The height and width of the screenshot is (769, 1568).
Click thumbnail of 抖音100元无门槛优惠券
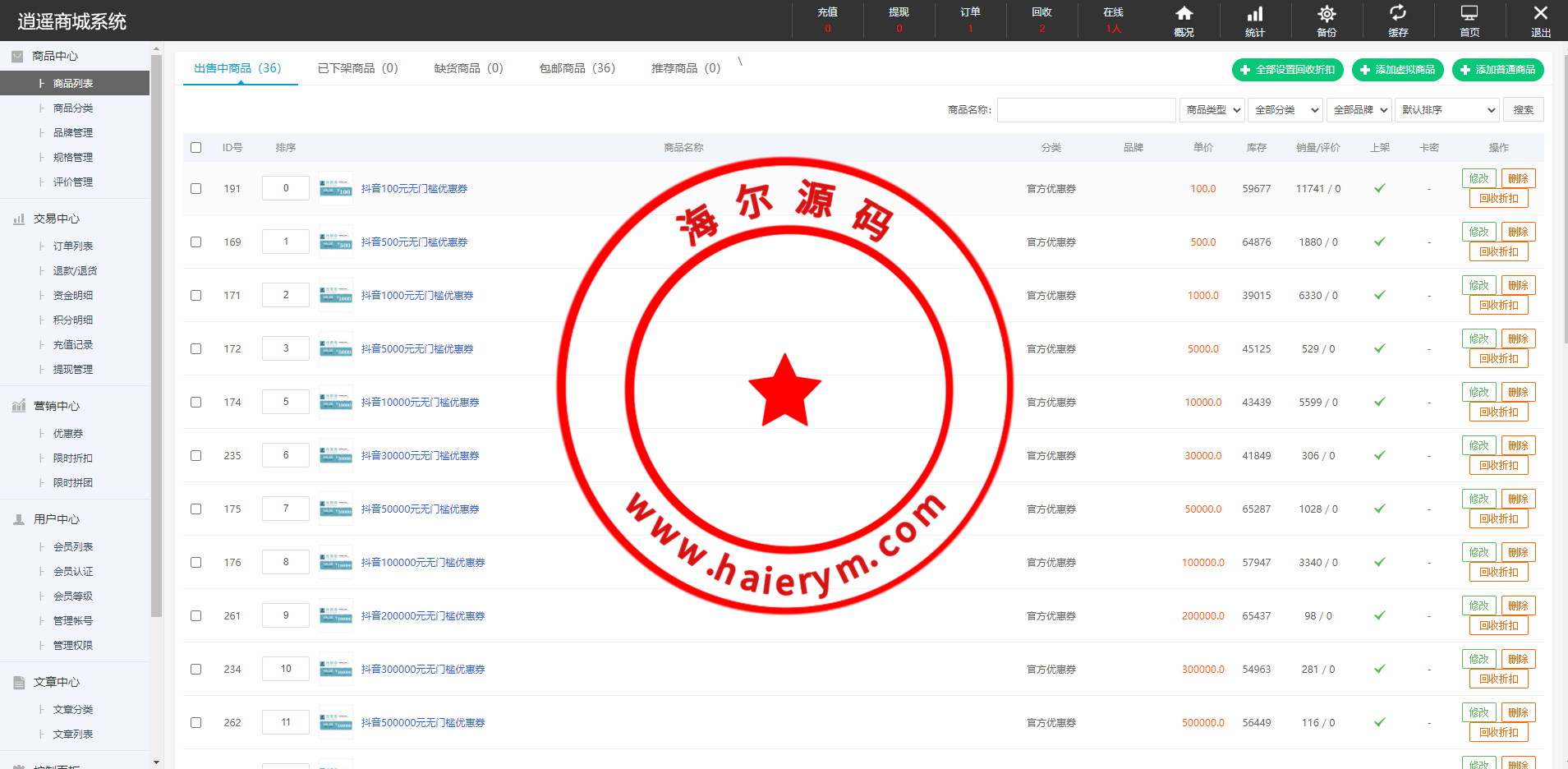coord(336,189)
